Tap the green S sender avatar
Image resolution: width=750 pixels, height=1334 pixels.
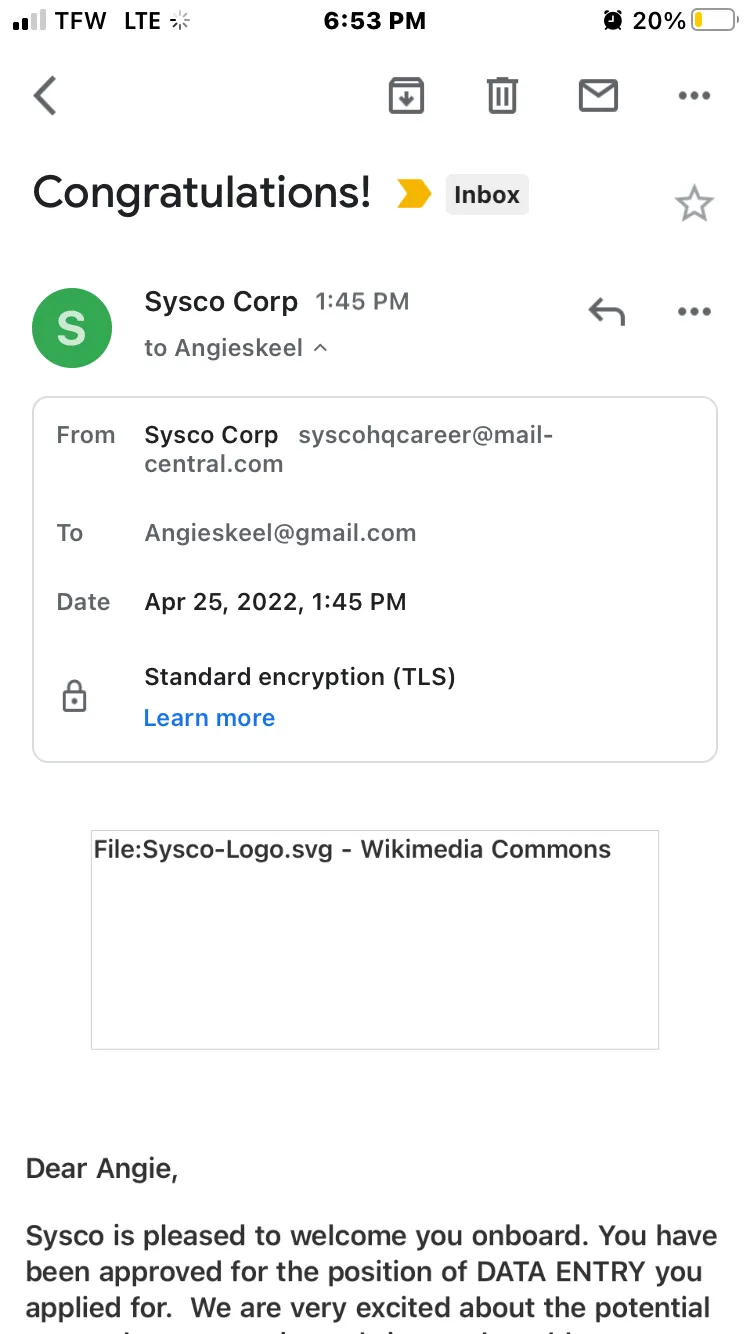(x=72, y=328)
